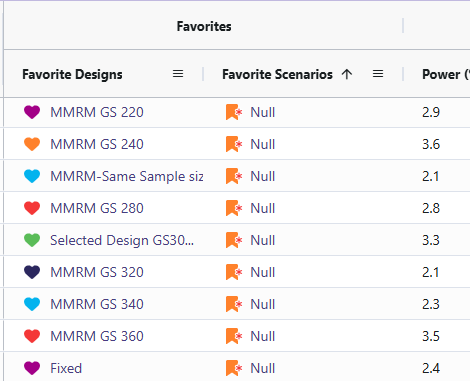This screenshot has width=470, height=381.
Task: Click the blue heart beside MMRM-Same Sample size
Action: [32, 176]
